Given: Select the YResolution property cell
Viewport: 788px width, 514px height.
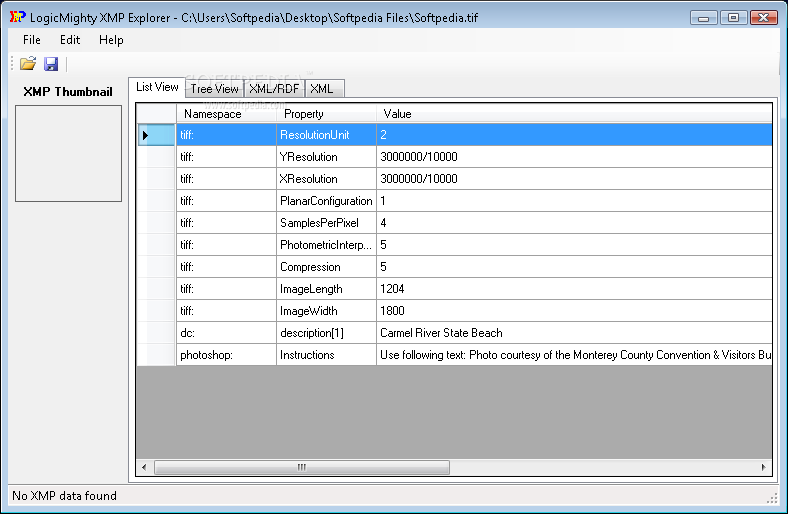Looking at the screenshot, I should pos(326,157).
